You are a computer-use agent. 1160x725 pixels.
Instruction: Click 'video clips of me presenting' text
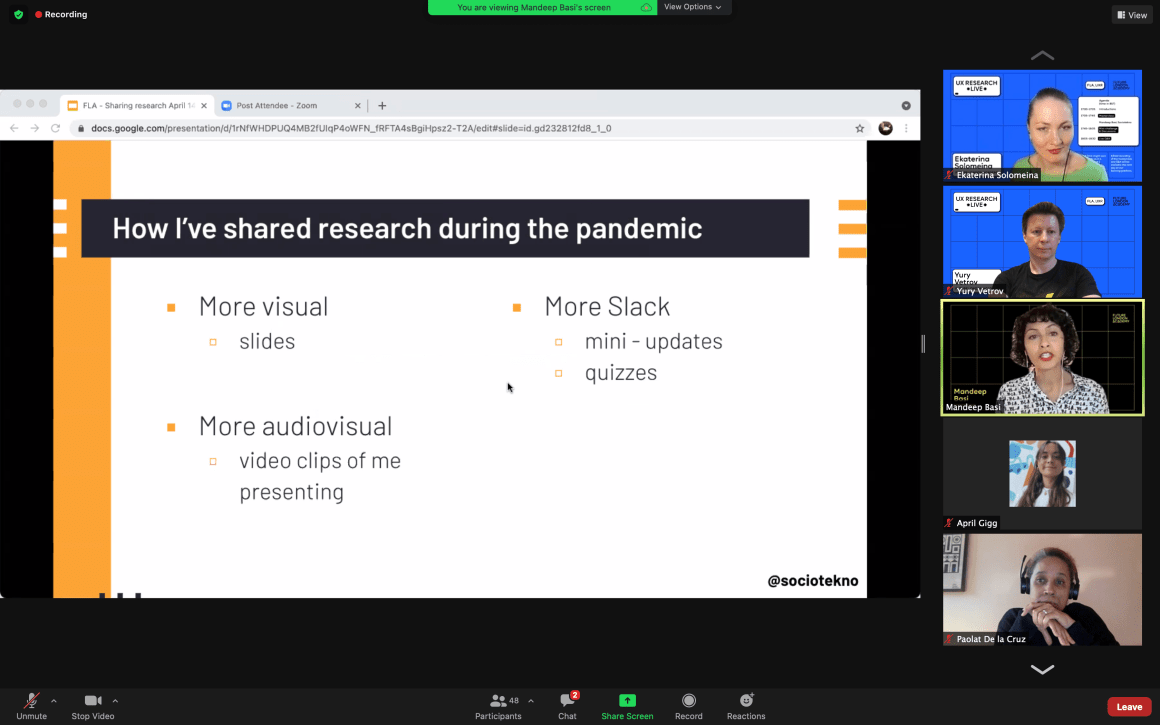(320, 476)
